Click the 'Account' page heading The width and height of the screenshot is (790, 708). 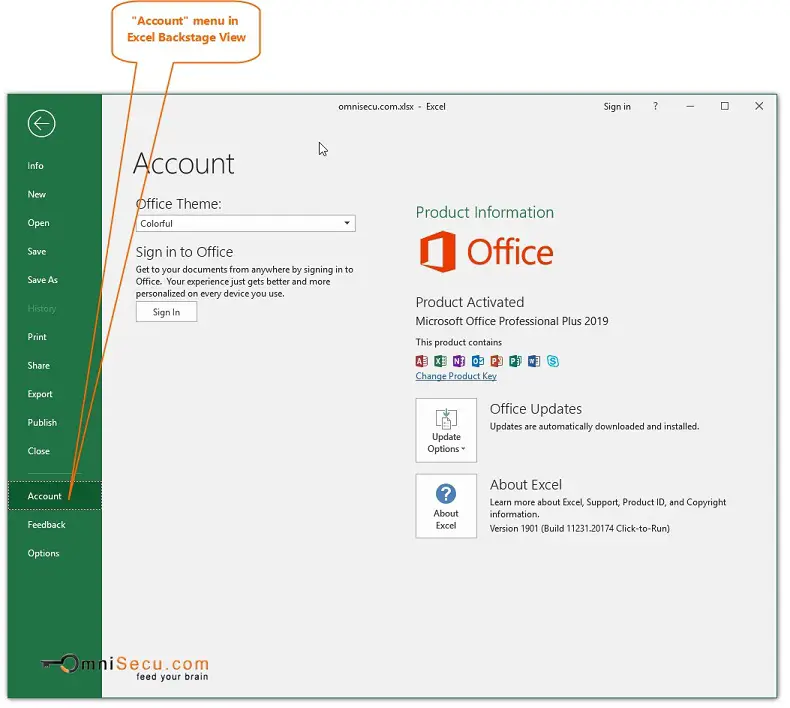[184, 164]
